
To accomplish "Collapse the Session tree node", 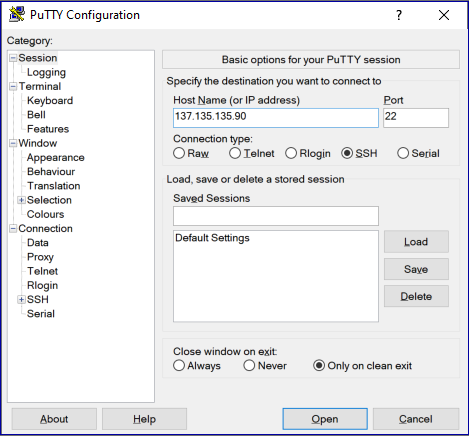I will coord(13,58).
